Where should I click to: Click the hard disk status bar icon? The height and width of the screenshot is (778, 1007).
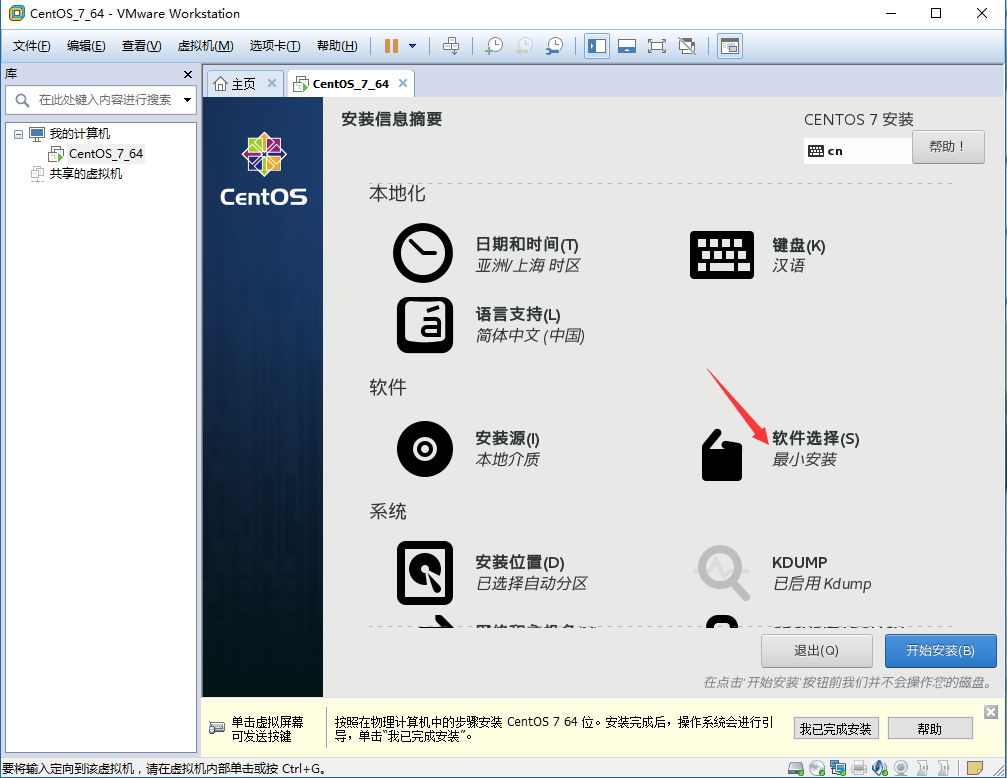(796, 768)
